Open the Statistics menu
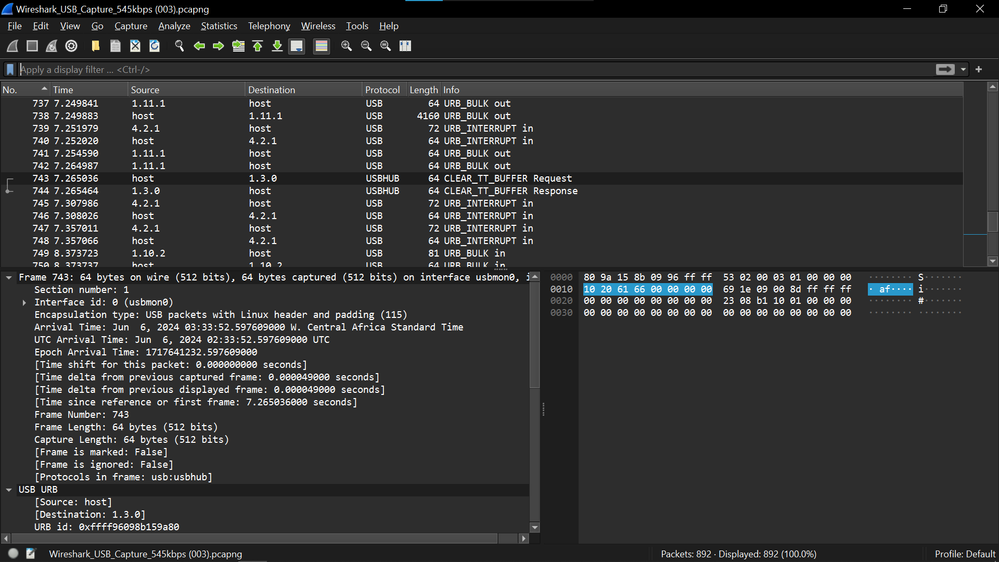The image size is (999, 562). coord(219,26)
